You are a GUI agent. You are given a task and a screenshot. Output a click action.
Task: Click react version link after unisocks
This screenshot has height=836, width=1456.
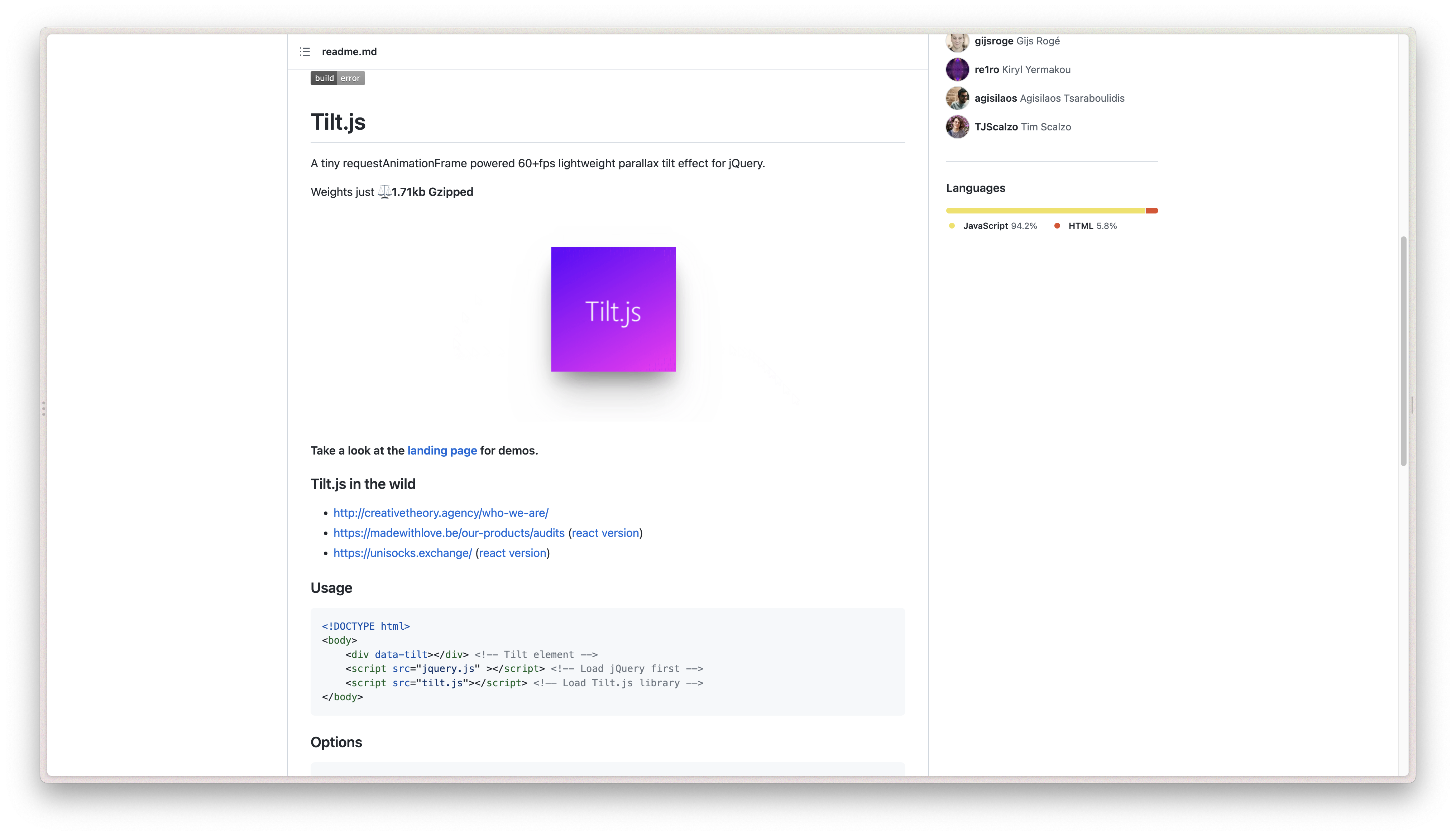point(512,553)
